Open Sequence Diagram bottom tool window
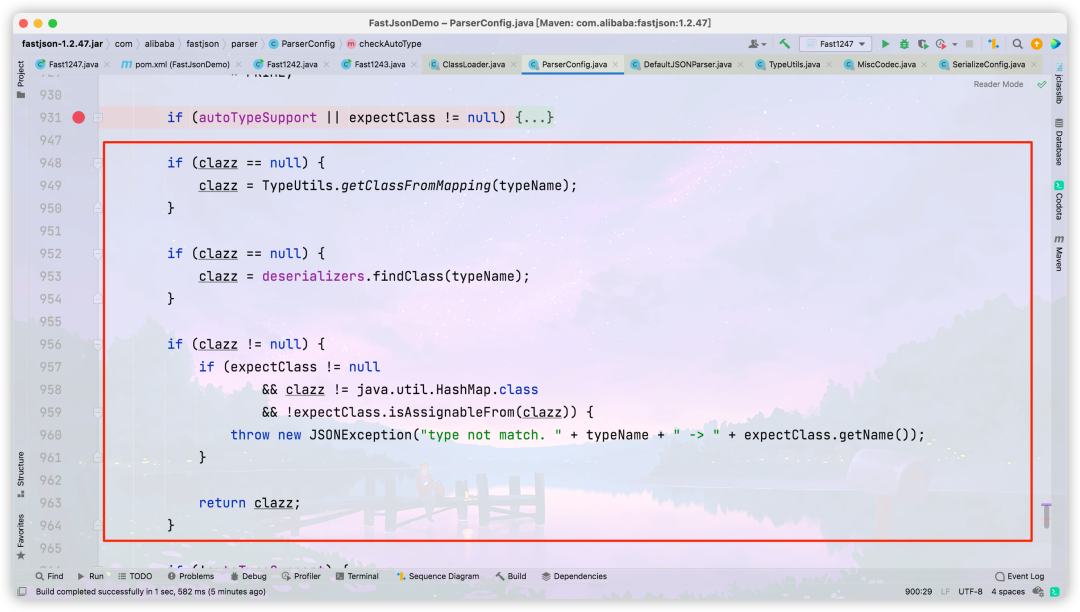1080x612 pixels. 438,576
